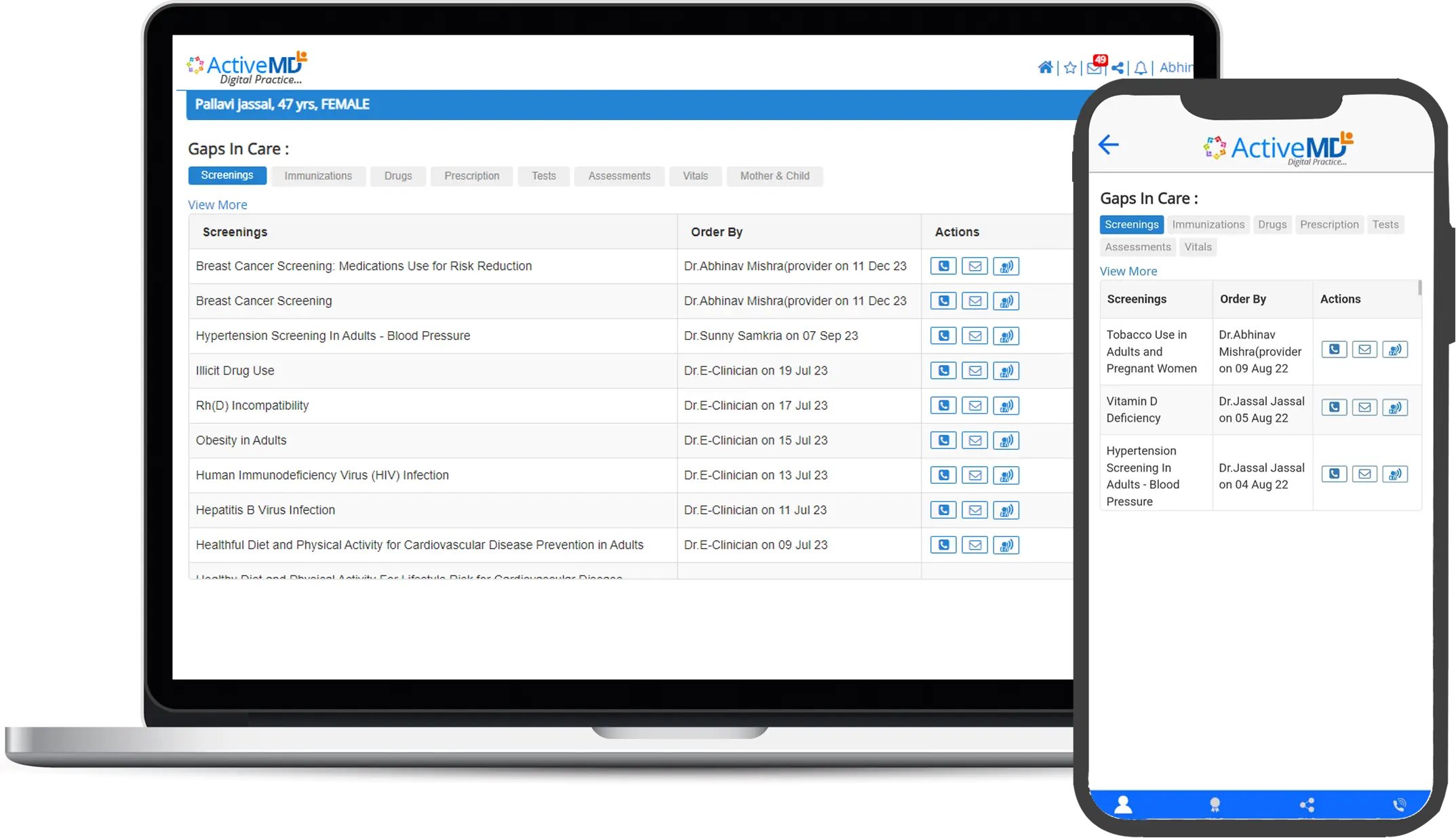The image size is (1456, 838).
Task: Click the share icon in the laptop header
Action: coord(1118,68)
